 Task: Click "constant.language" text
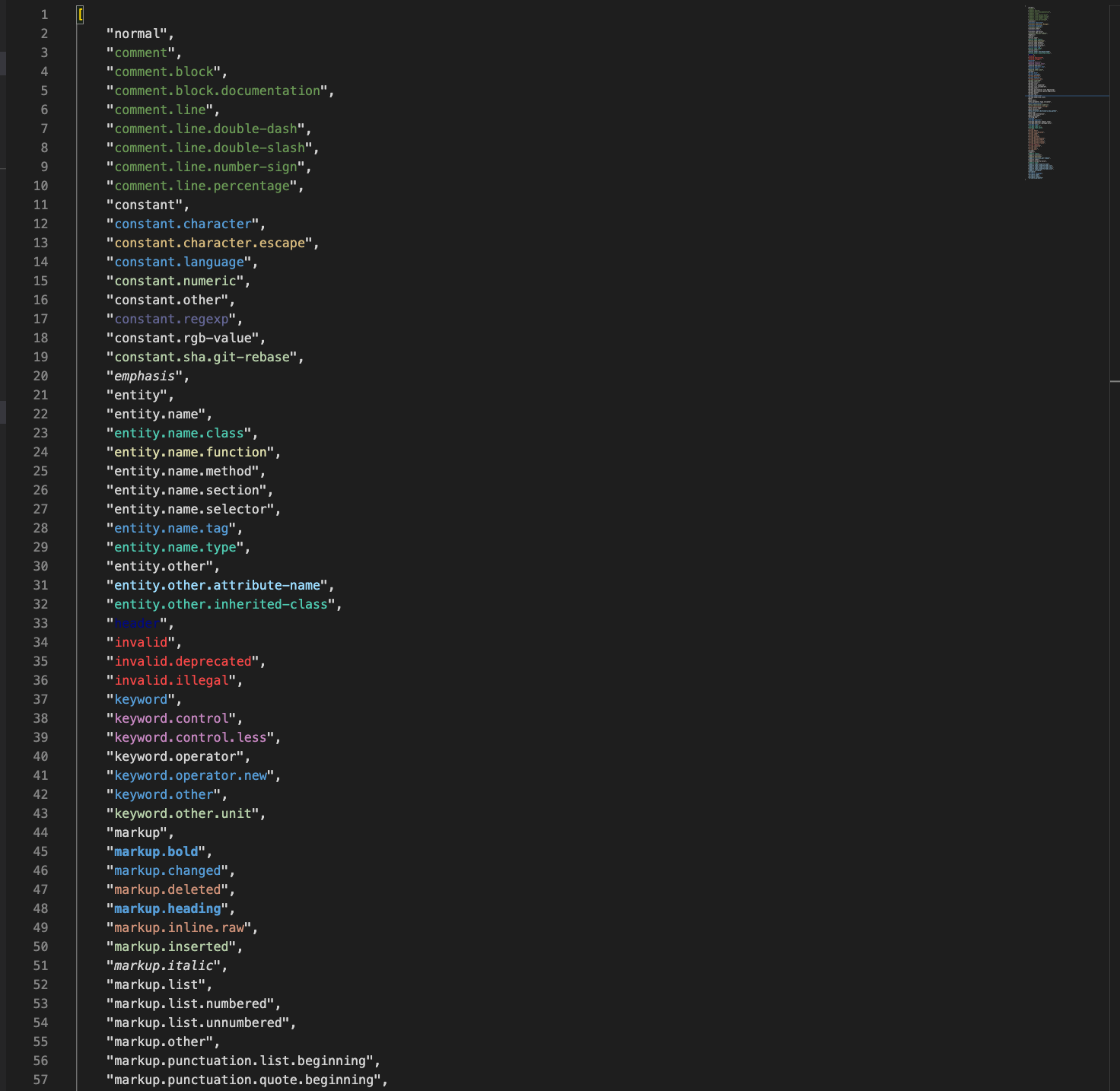click(179, 262)
